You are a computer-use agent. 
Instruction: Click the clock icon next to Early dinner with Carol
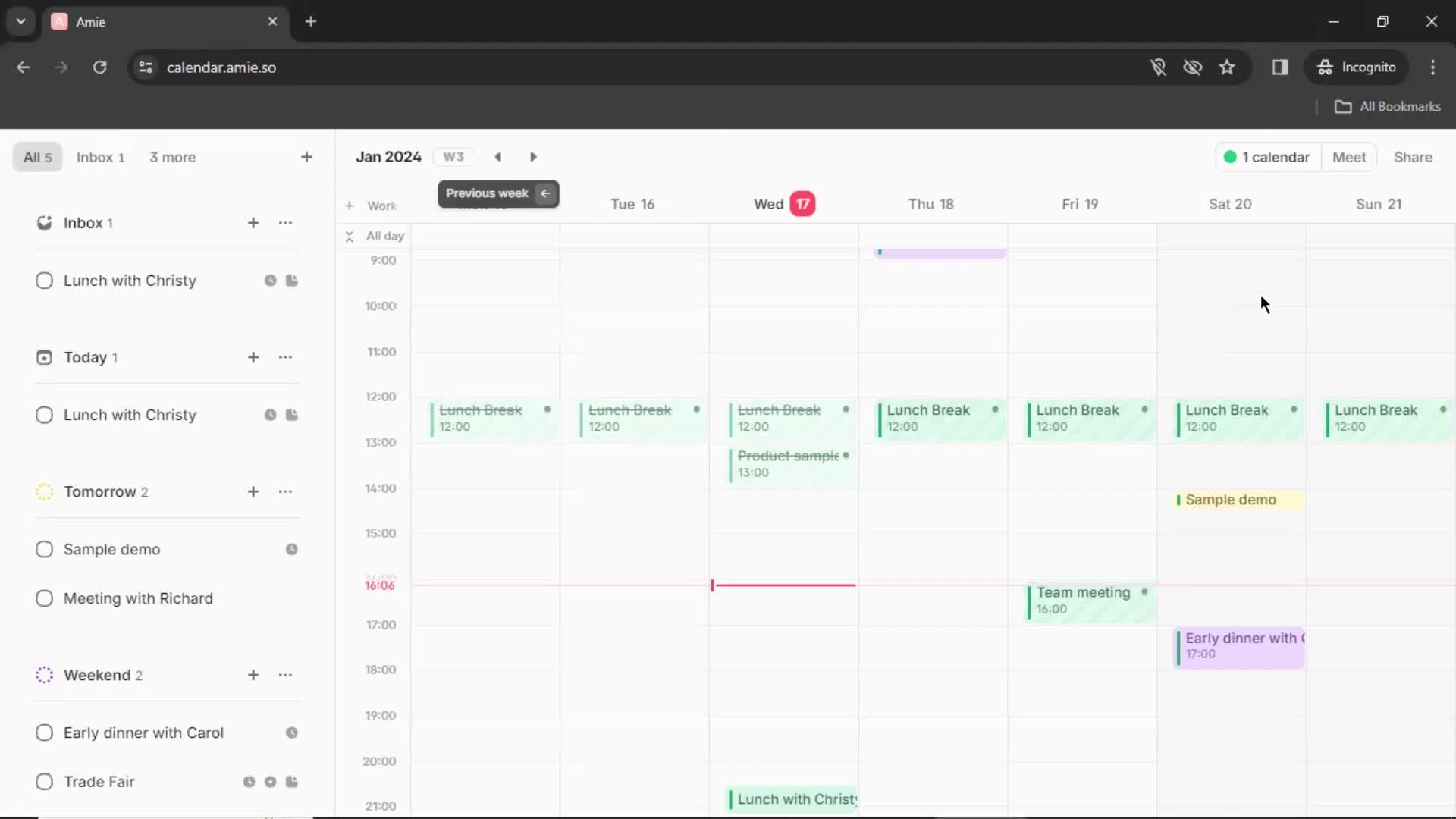point(291,733)
